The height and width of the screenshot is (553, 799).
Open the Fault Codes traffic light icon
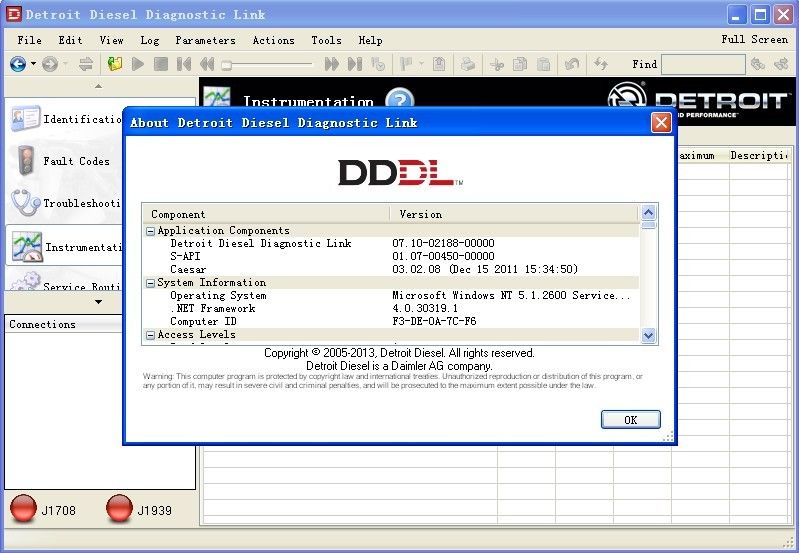[25, 161]
